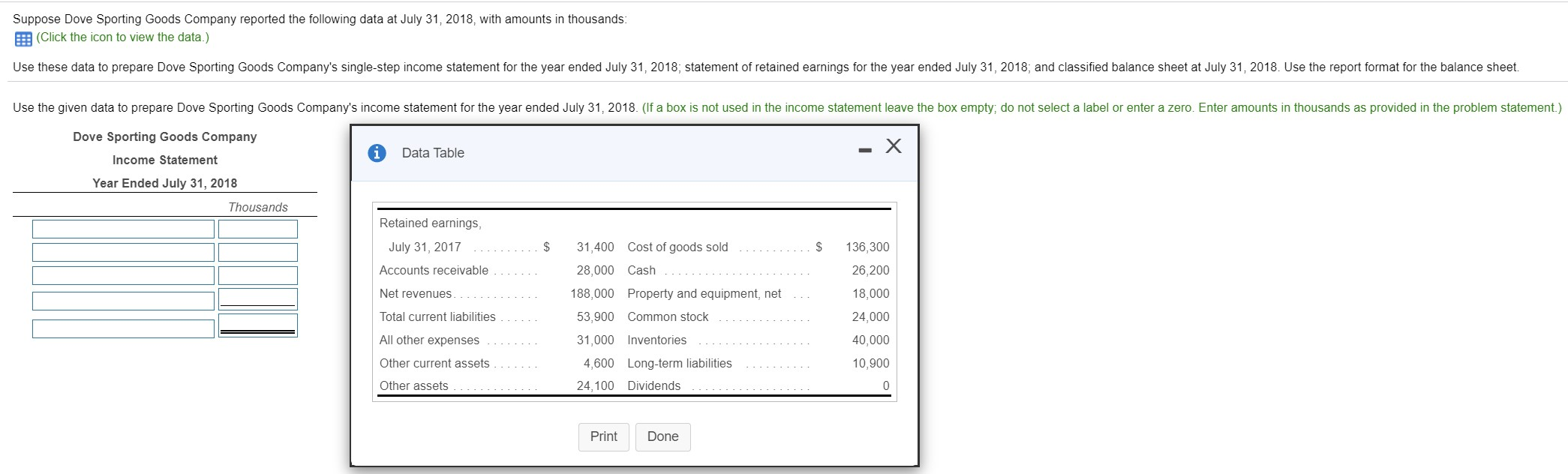Click the second row amount field in Thousands column
This screenshot has height=474, width=1568.
click(258, 253)
